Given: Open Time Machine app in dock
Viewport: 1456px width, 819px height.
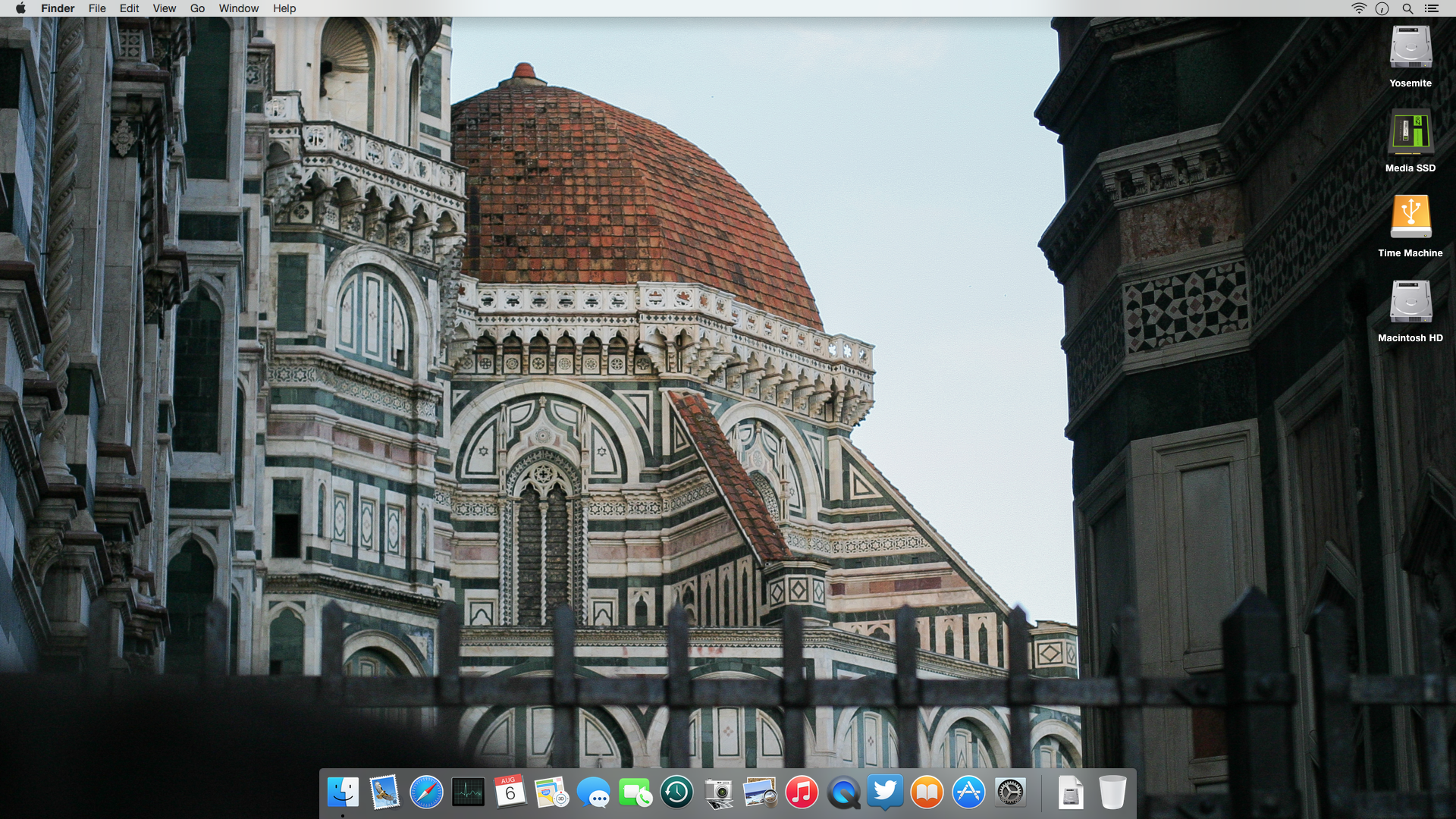Looking at the screenshot, I should 676,793.
